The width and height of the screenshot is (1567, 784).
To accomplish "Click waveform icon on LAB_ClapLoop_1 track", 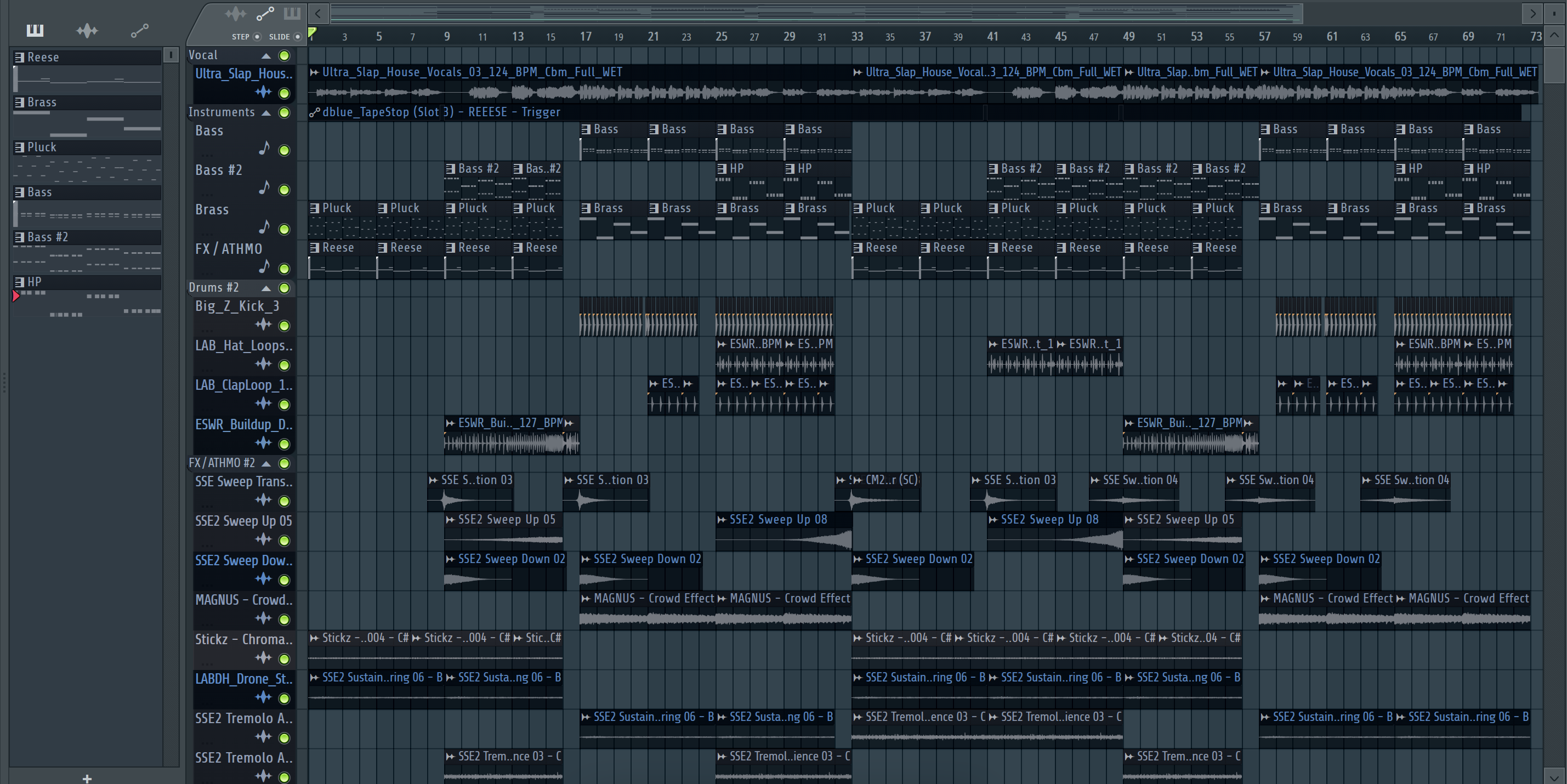I will [x=263, y=404].
